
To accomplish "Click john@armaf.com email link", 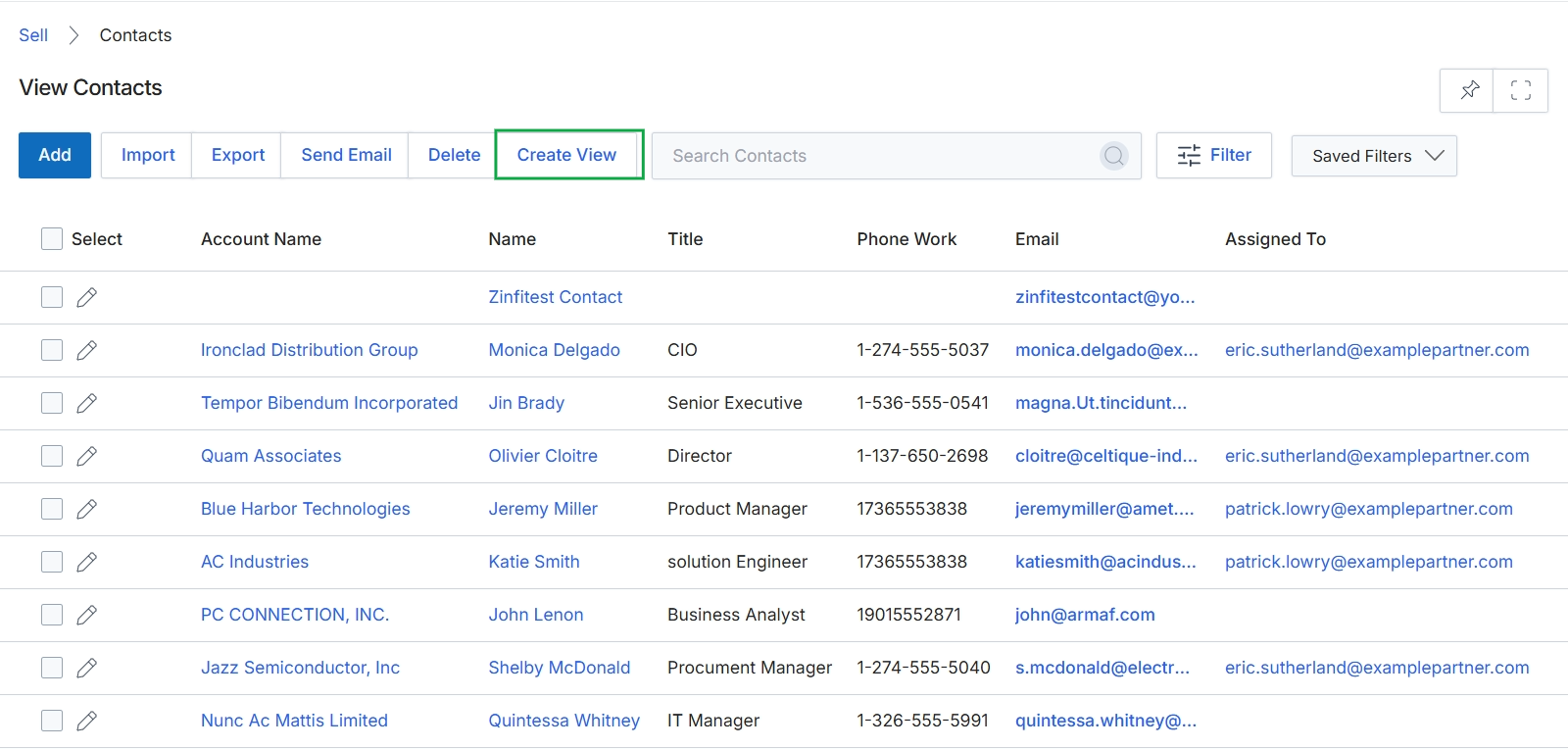I will click(1085, 615).
